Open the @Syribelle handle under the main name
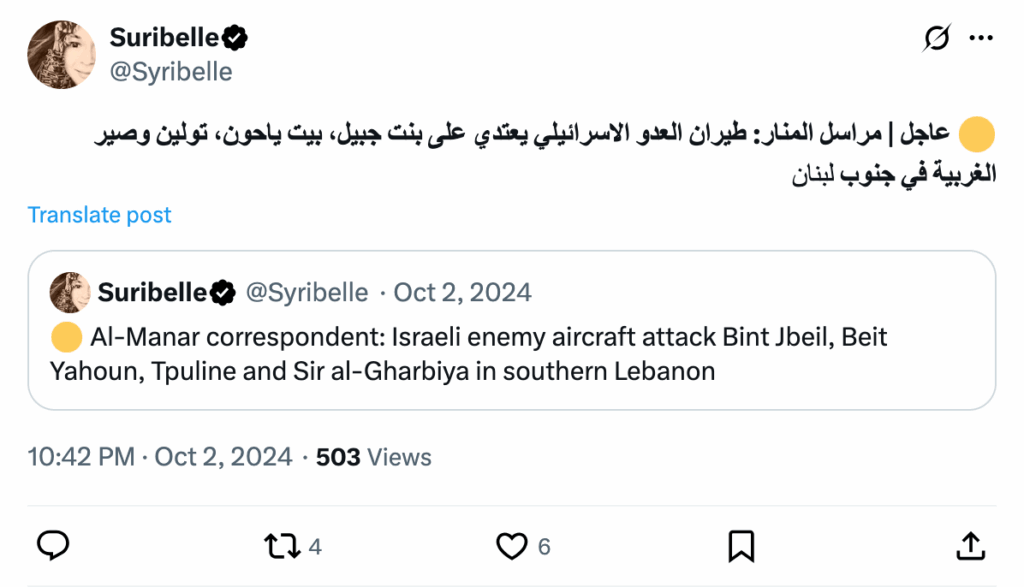Screen dimensions: 1024x587 [171, 72]
